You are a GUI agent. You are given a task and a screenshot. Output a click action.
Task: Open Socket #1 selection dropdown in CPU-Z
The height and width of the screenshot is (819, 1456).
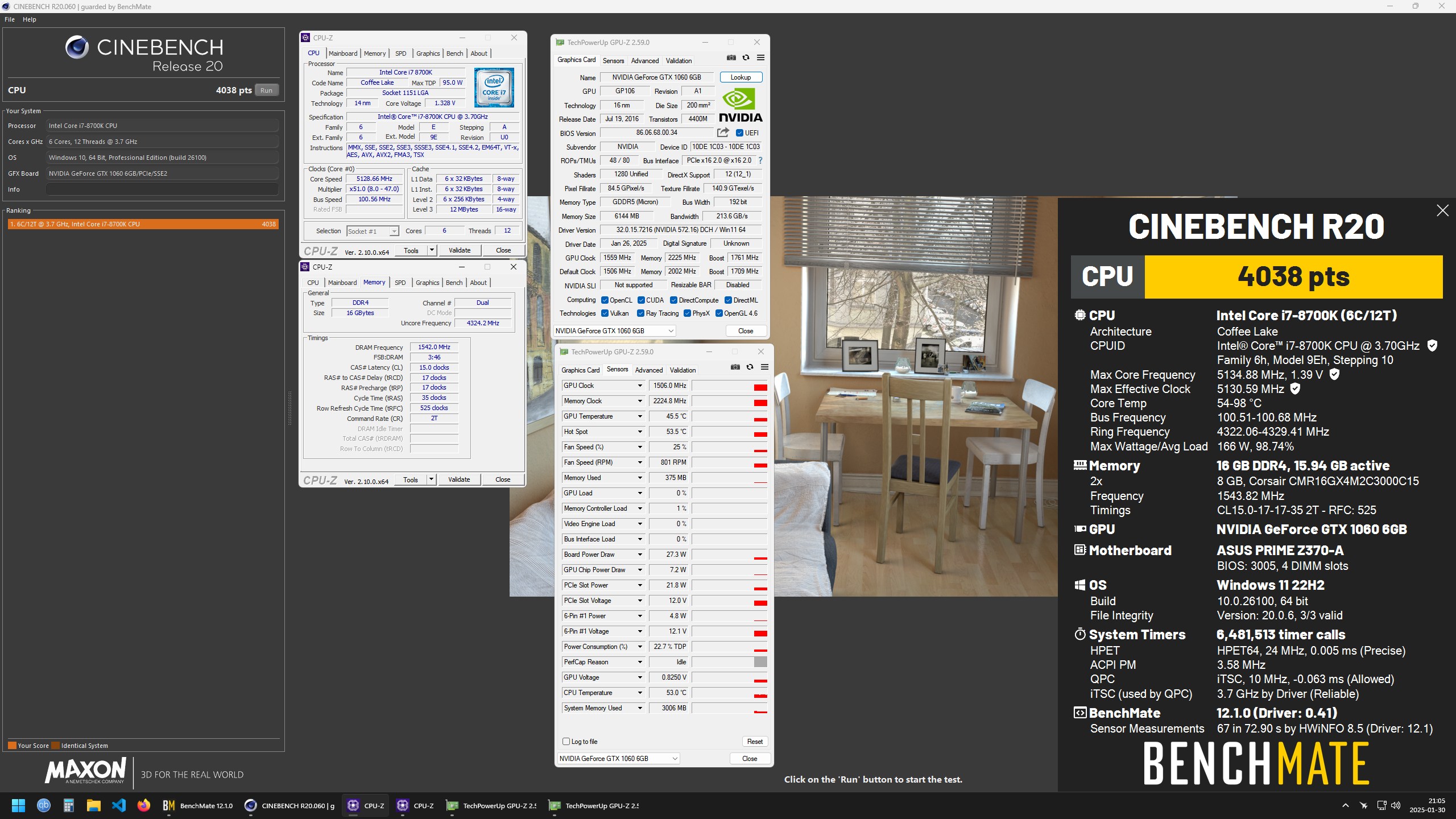[x=373, y=231]
